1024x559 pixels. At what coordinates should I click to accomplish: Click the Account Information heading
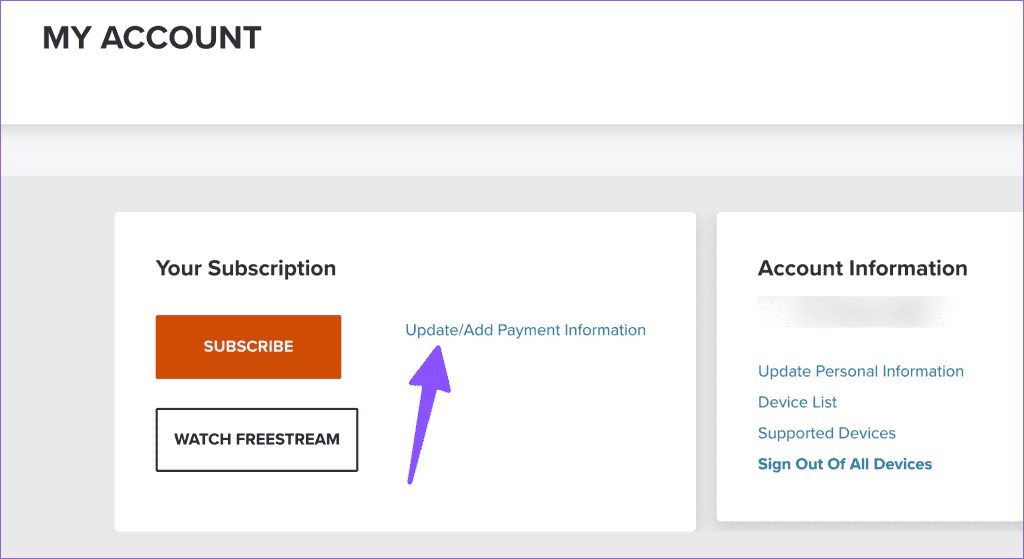coord(862,268)
